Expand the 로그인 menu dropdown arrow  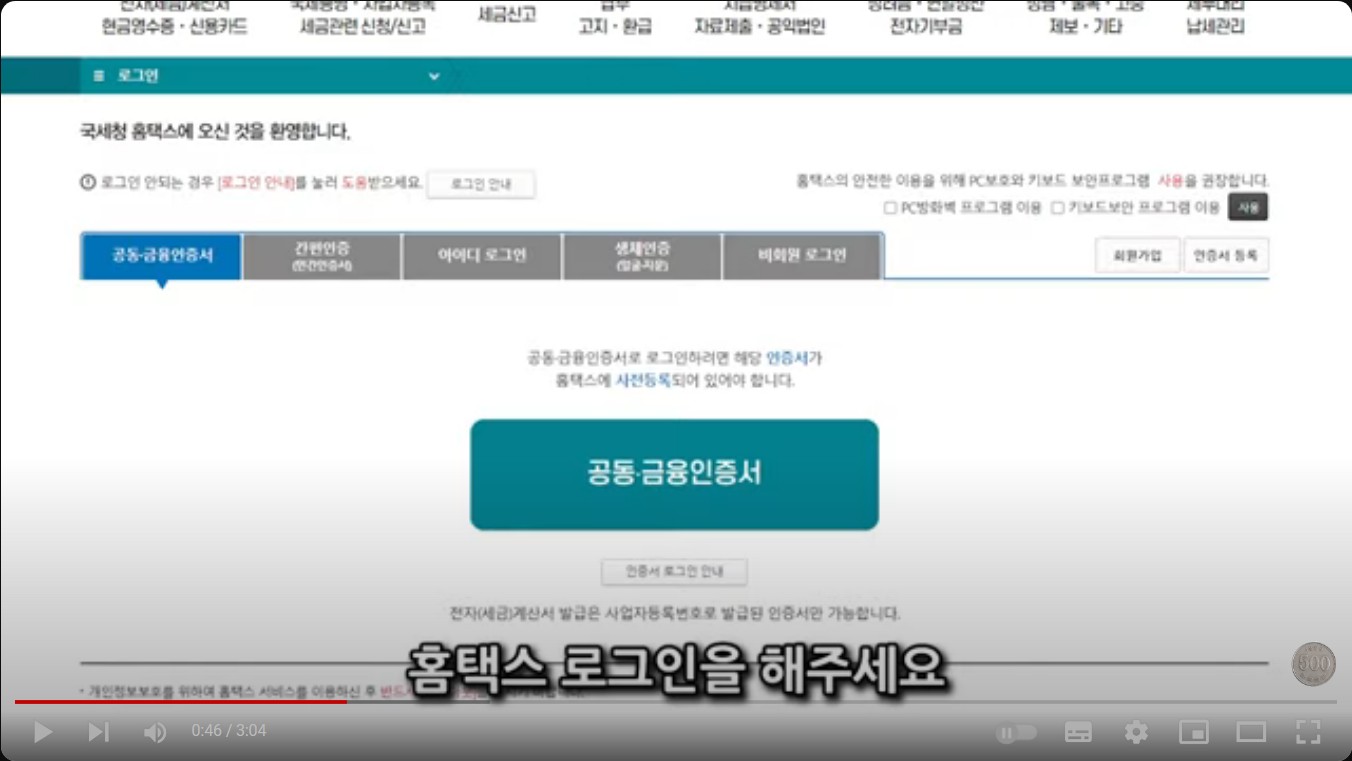pos(434,76)
